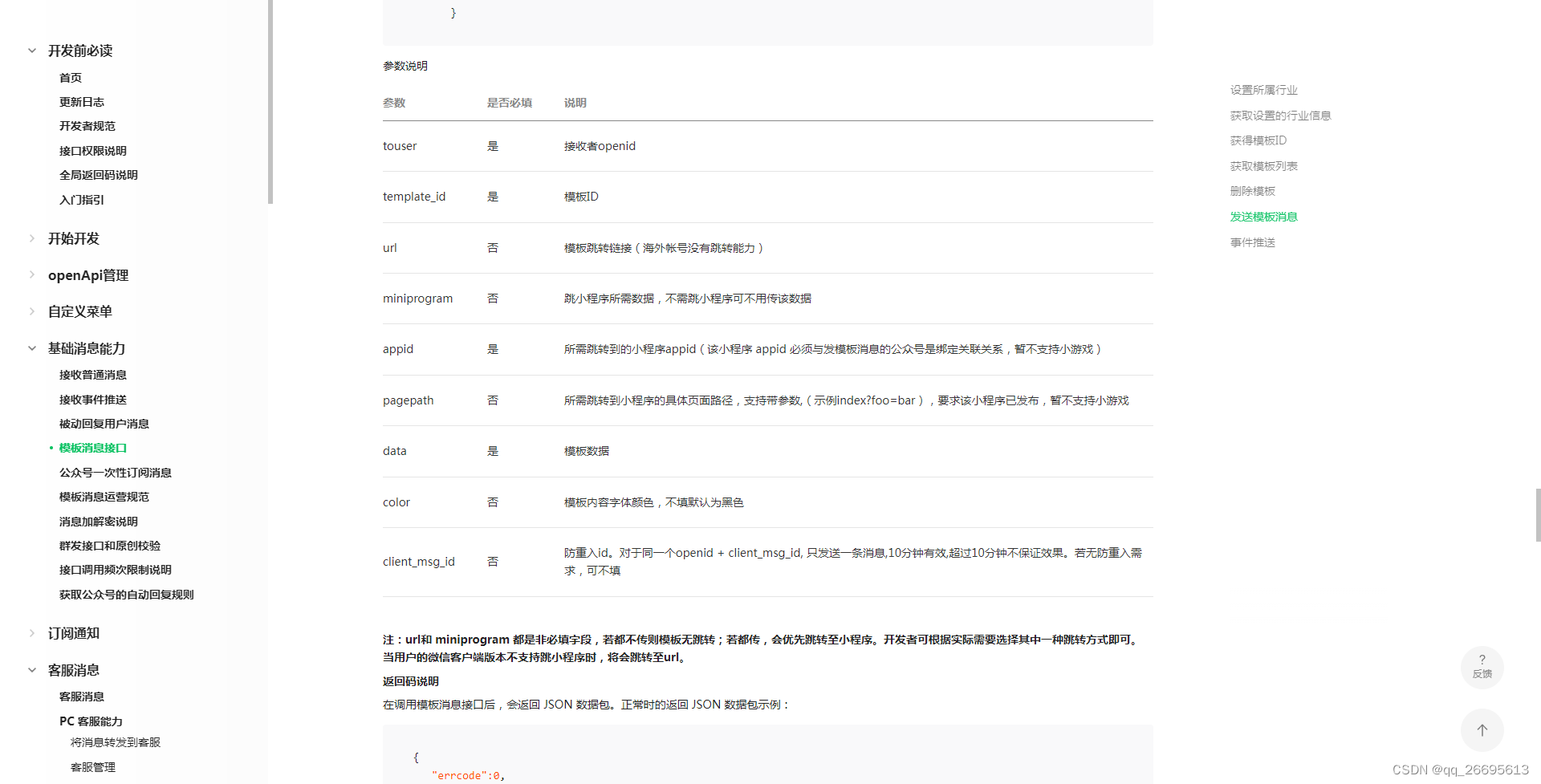Click the page scrollbar thumb at right edge
The width and height of the screenshot is (1541, 784).
pos(1538,515)
